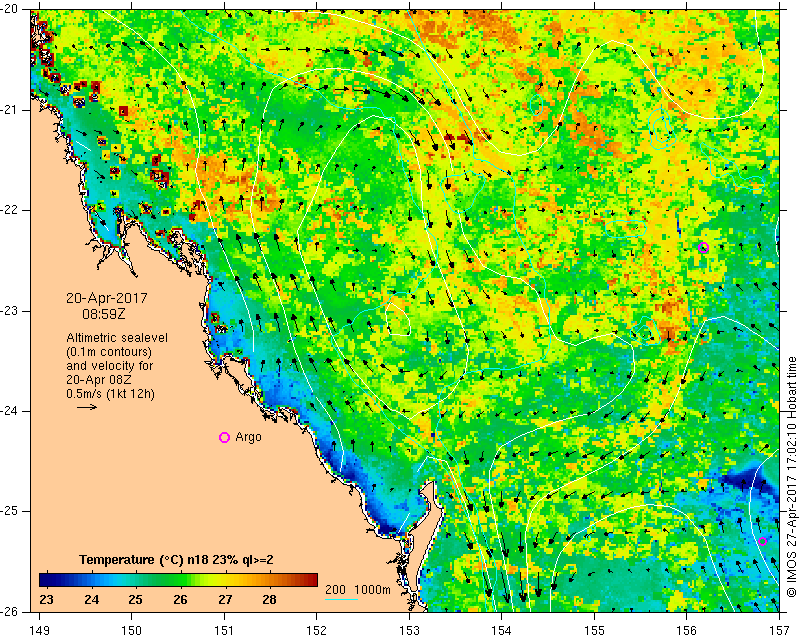Click longitude axis label "156"
800x640 pixels.
(687, 631)
